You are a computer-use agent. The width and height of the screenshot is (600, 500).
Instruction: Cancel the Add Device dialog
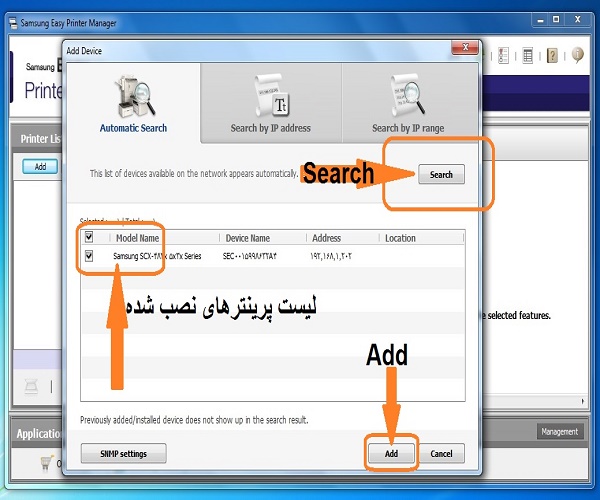click(441, 454)
